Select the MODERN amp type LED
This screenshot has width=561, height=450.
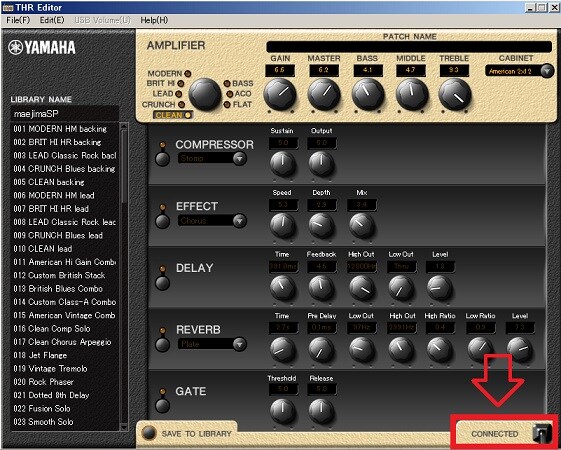click(187, 74)
